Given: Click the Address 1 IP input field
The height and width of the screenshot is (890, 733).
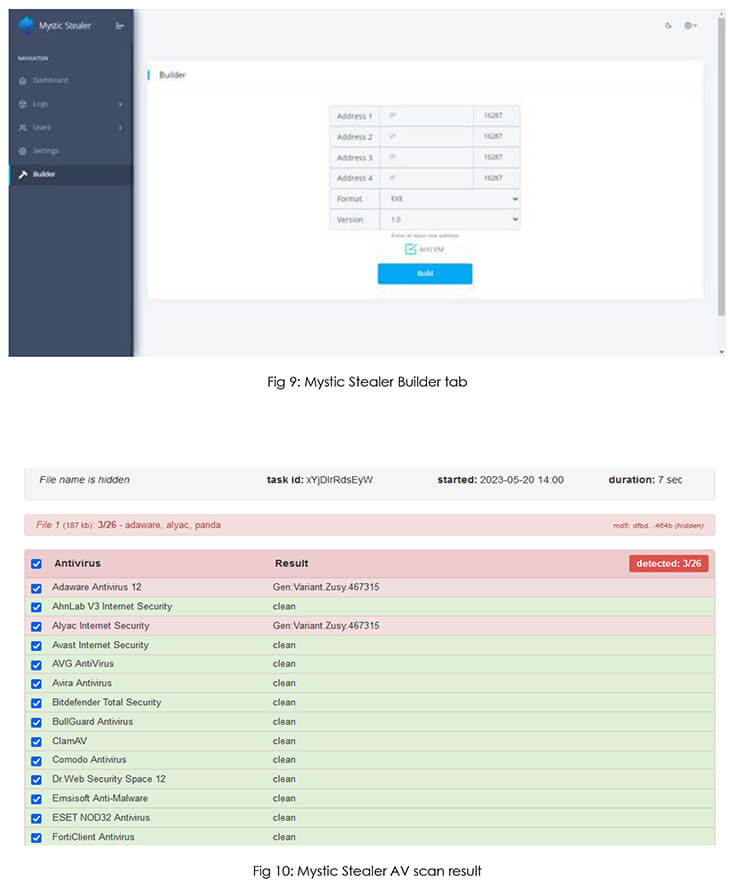Looking at the screenshot, I should click(x=426, y=116).
